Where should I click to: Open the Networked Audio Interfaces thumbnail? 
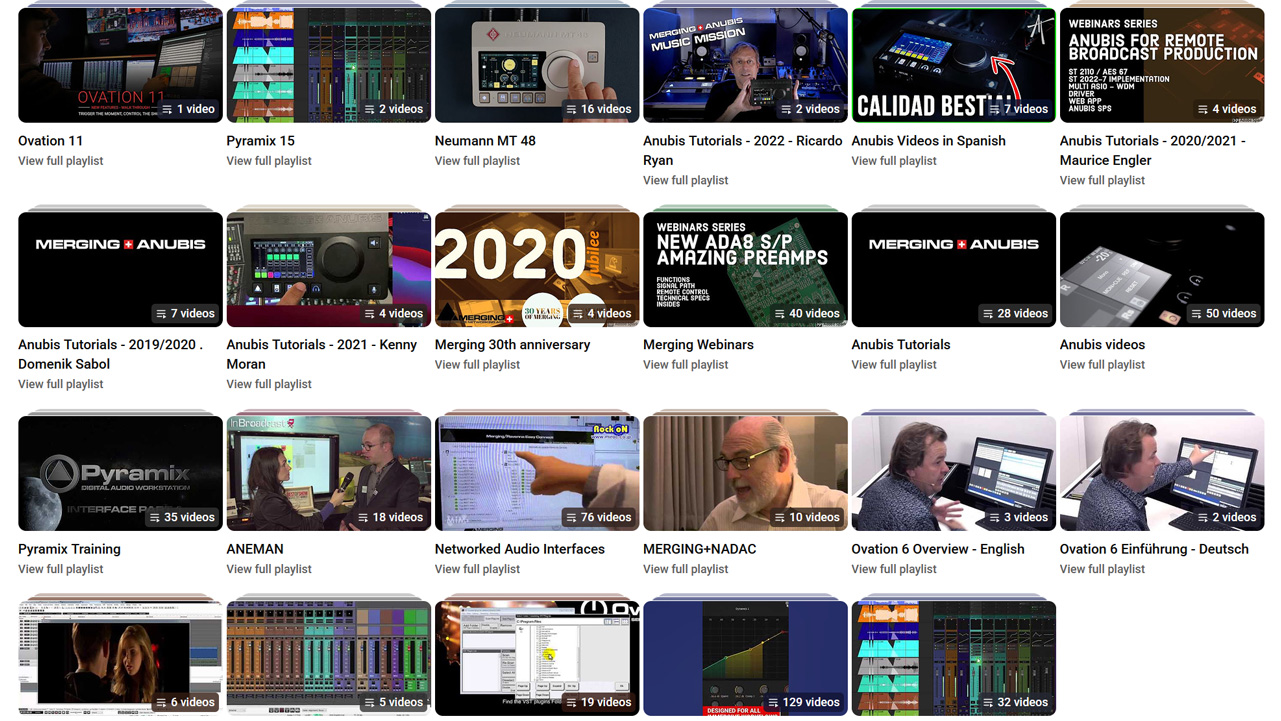(x=537, y=473)
